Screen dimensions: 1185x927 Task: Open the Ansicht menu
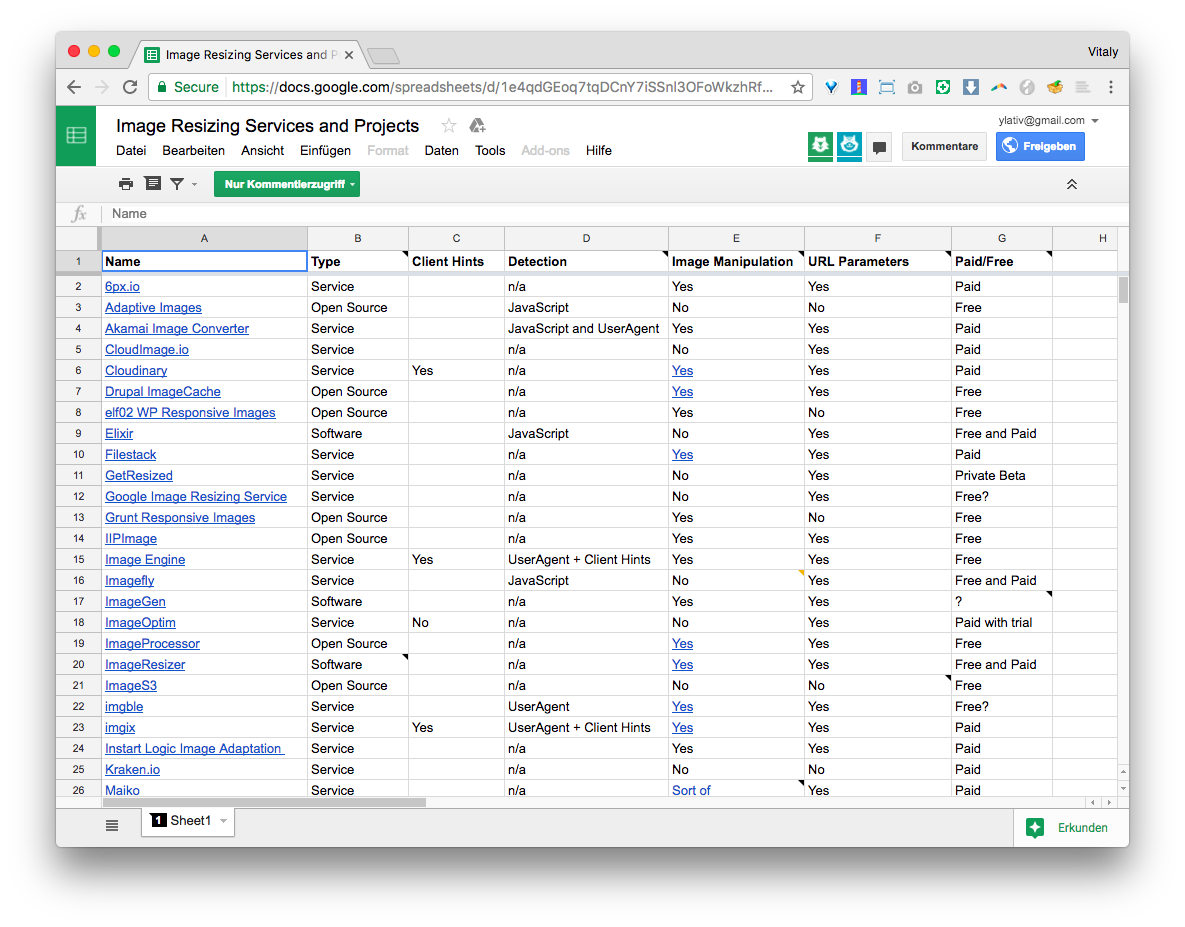(262, 150)
